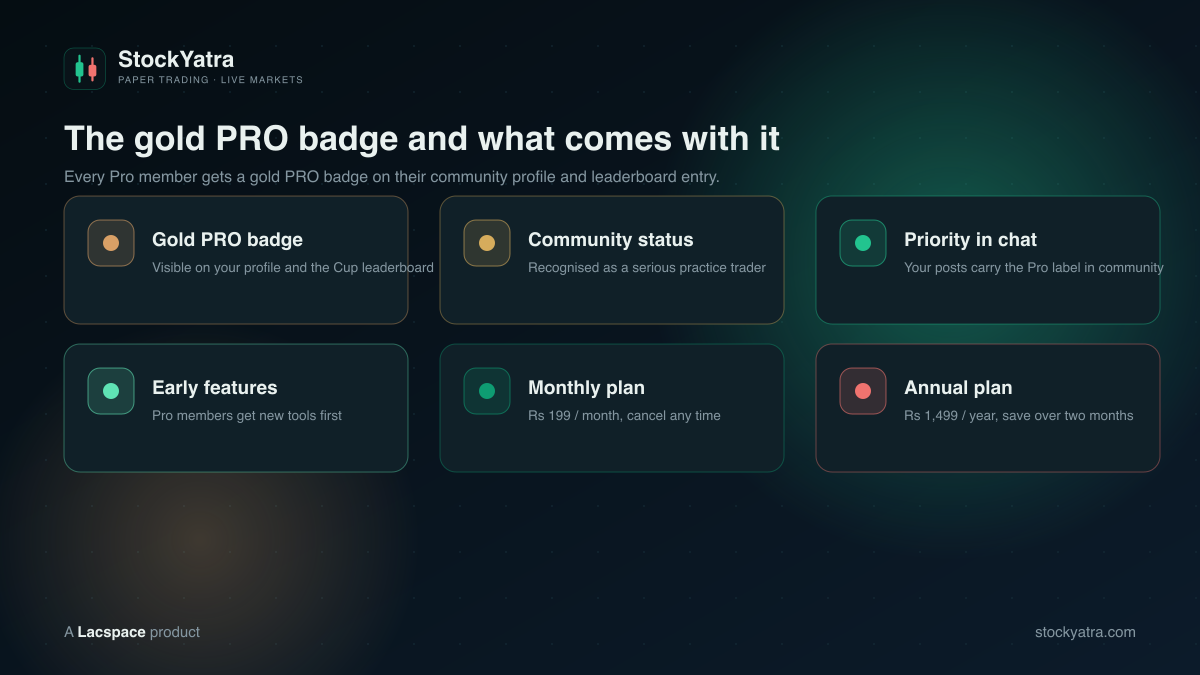Click the Early features card icon
This screenshot has height=675, width=1200.
(x=111, y=391)
